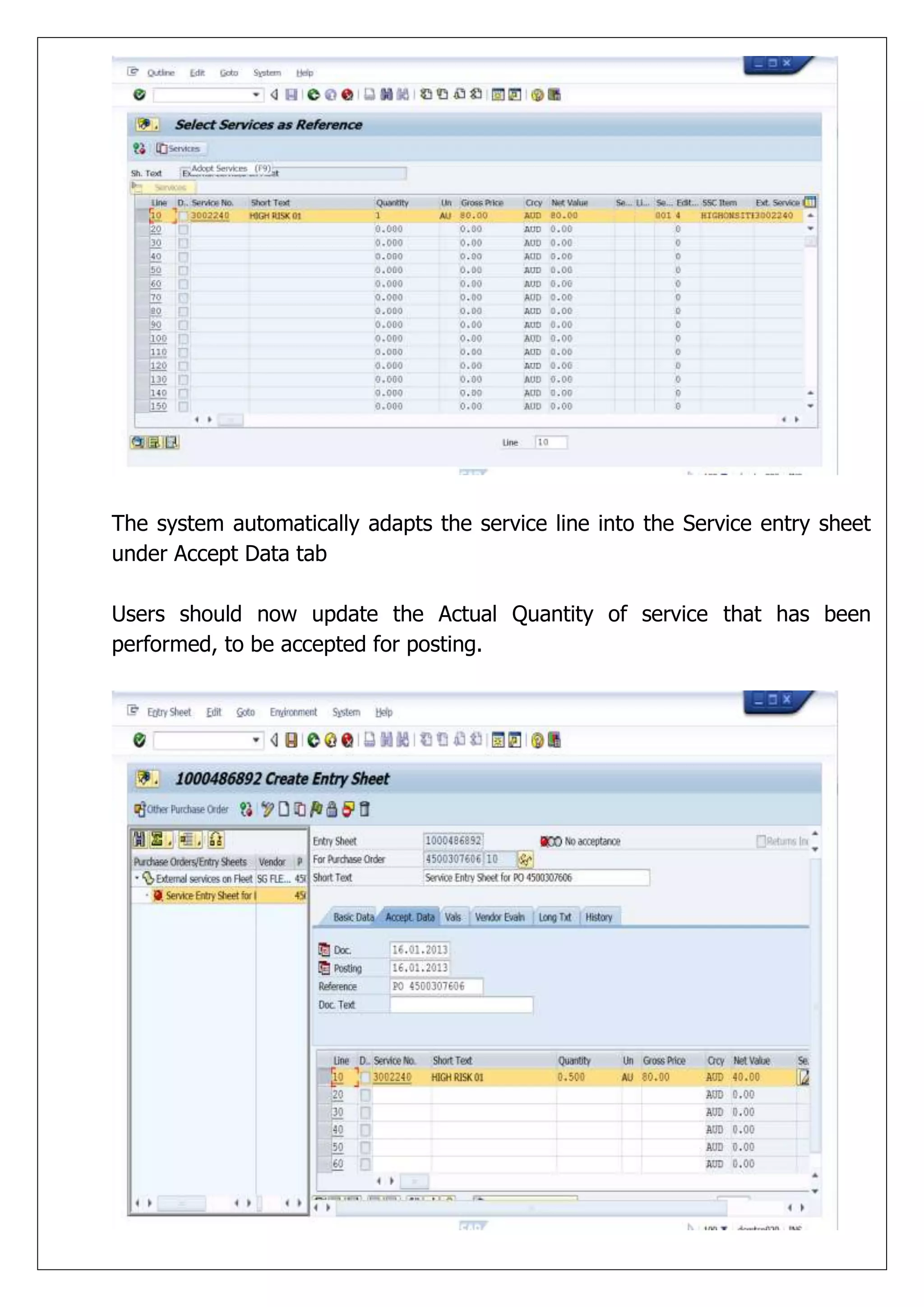Open the menu icon left of Outline

click(x=133, y=72)
